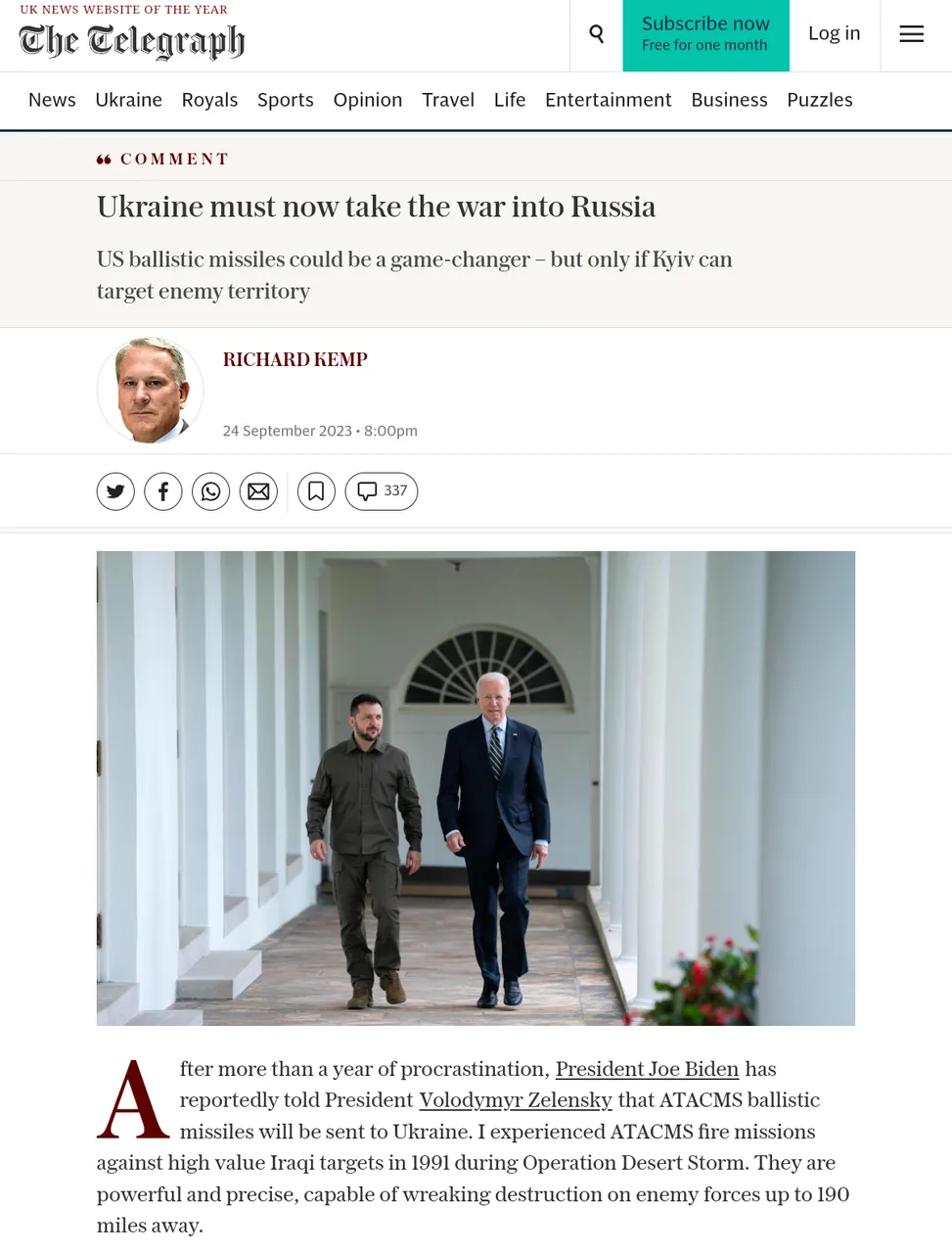Open the 337 comments button

pyautogui.click(x=382, y=491)
